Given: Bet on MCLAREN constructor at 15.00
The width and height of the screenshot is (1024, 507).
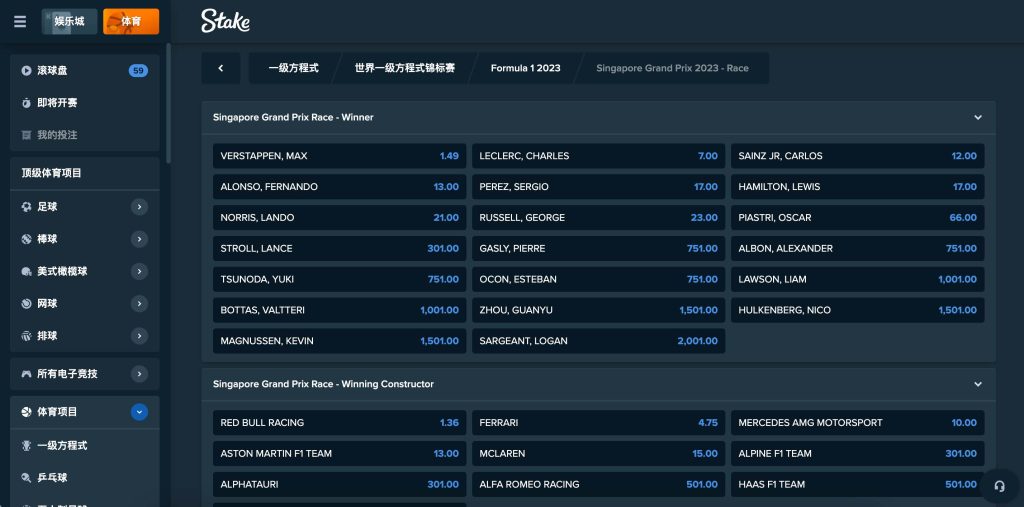Looking at the screenshot, I should point(598,453).
